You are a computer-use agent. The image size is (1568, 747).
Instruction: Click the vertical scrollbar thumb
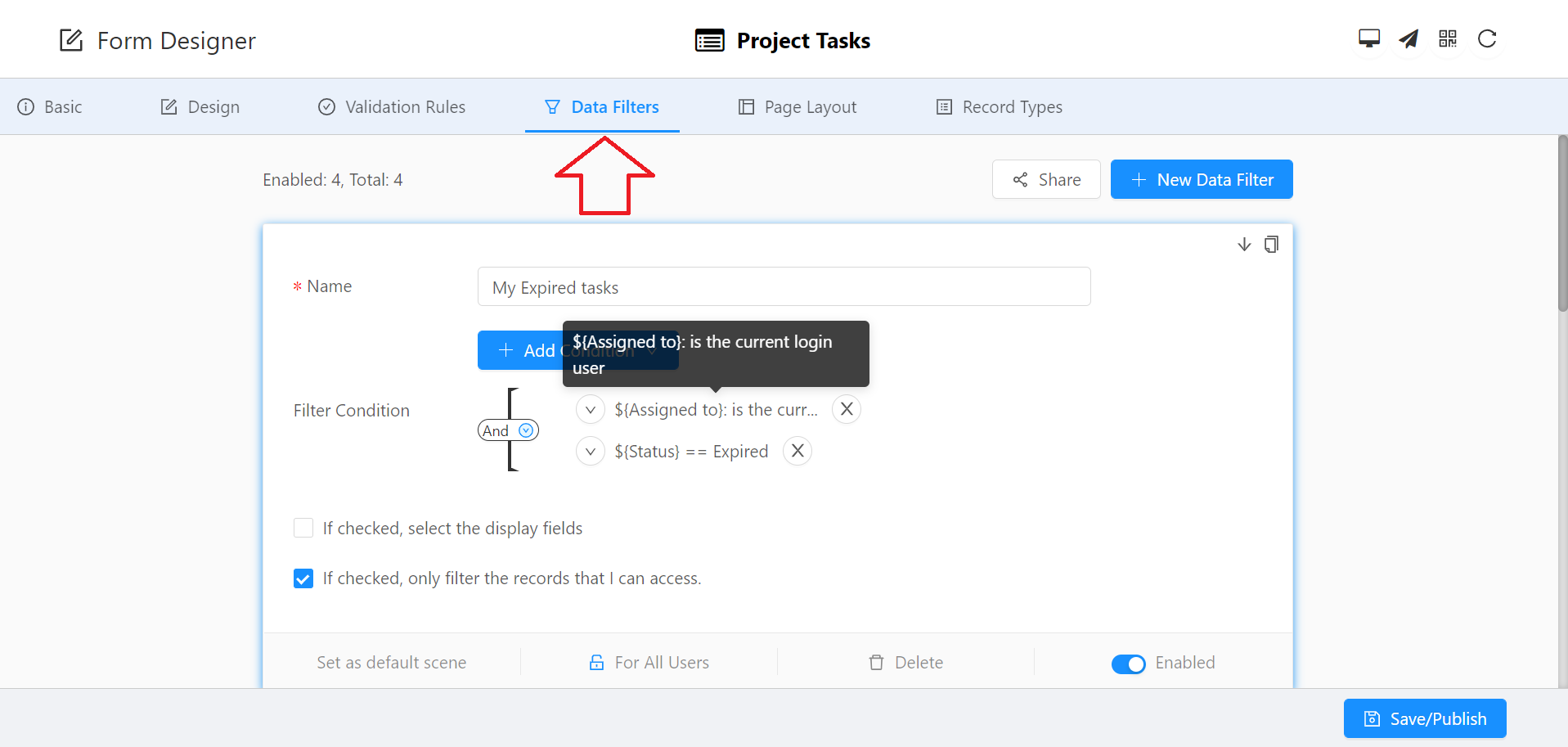(1562, 223)
